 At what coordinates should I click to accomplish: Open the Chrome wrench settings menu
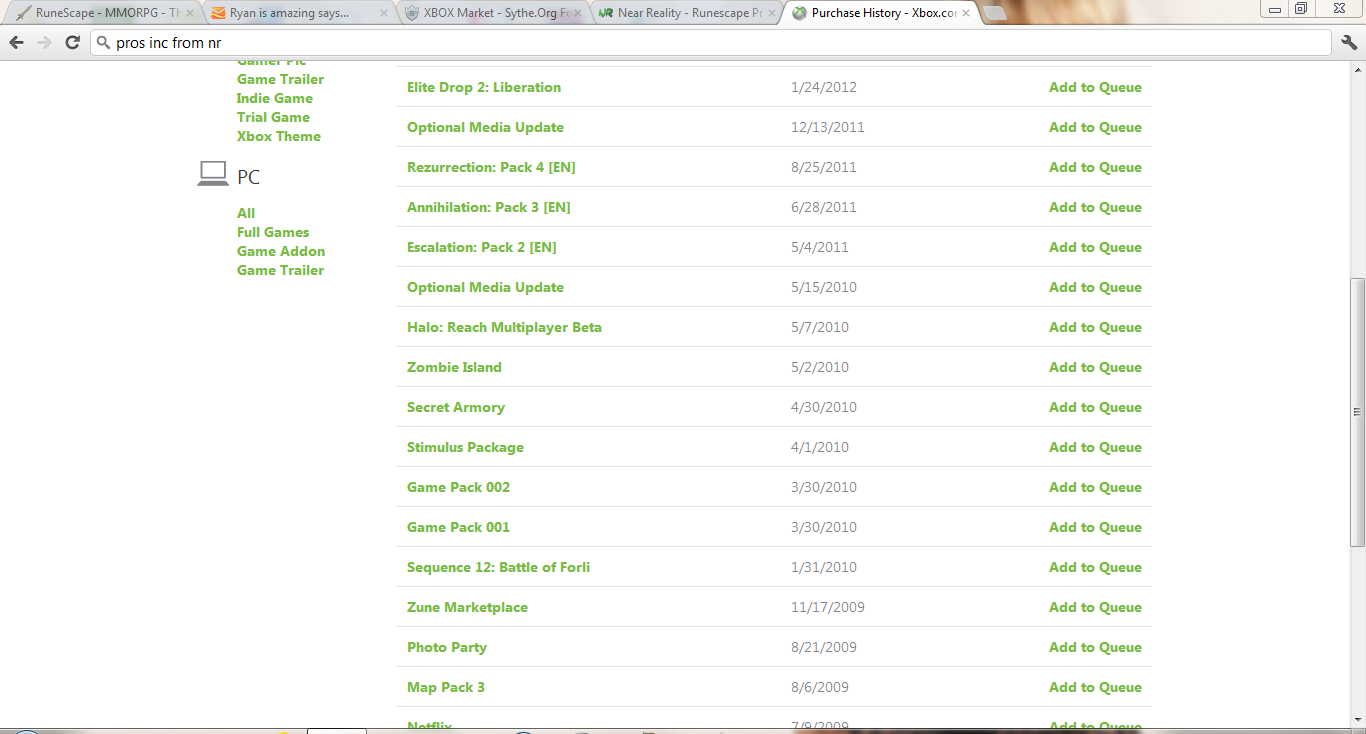click(1349, 43)
